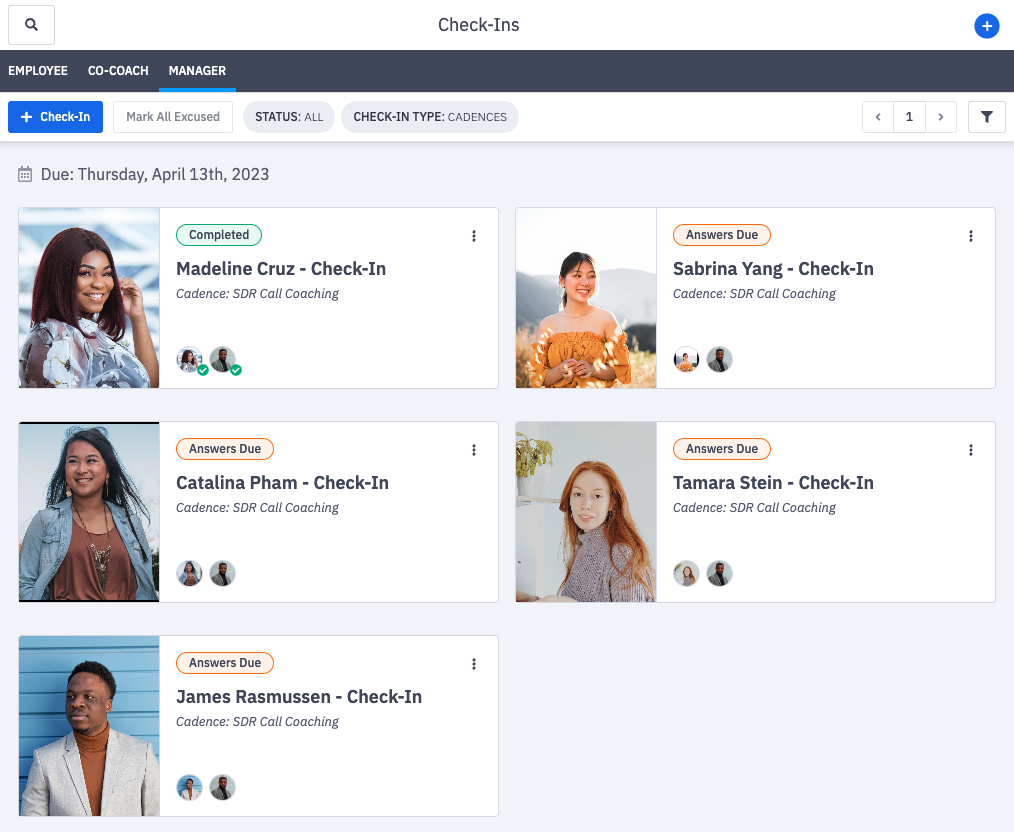Open Catalina Pham - Check-In title

coord(282,483)
